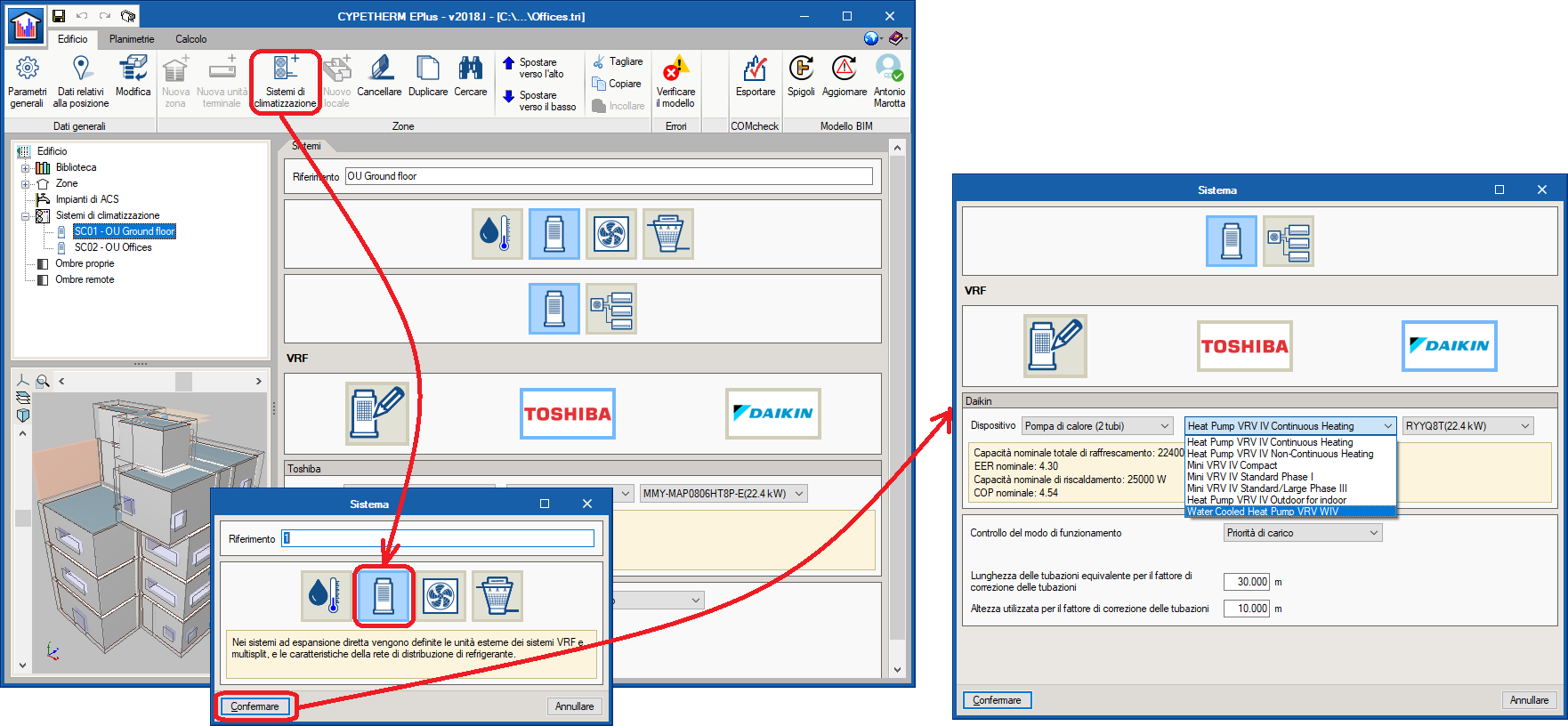Click Confermare in right Sistema dialog

(x=997, y=700)
